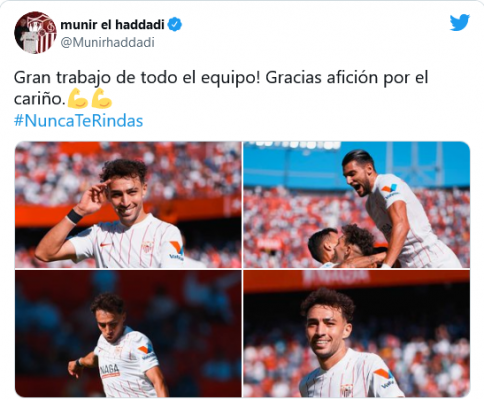
Task: Open the 'munir el haddadi' display name
Action: pos(112,25)
